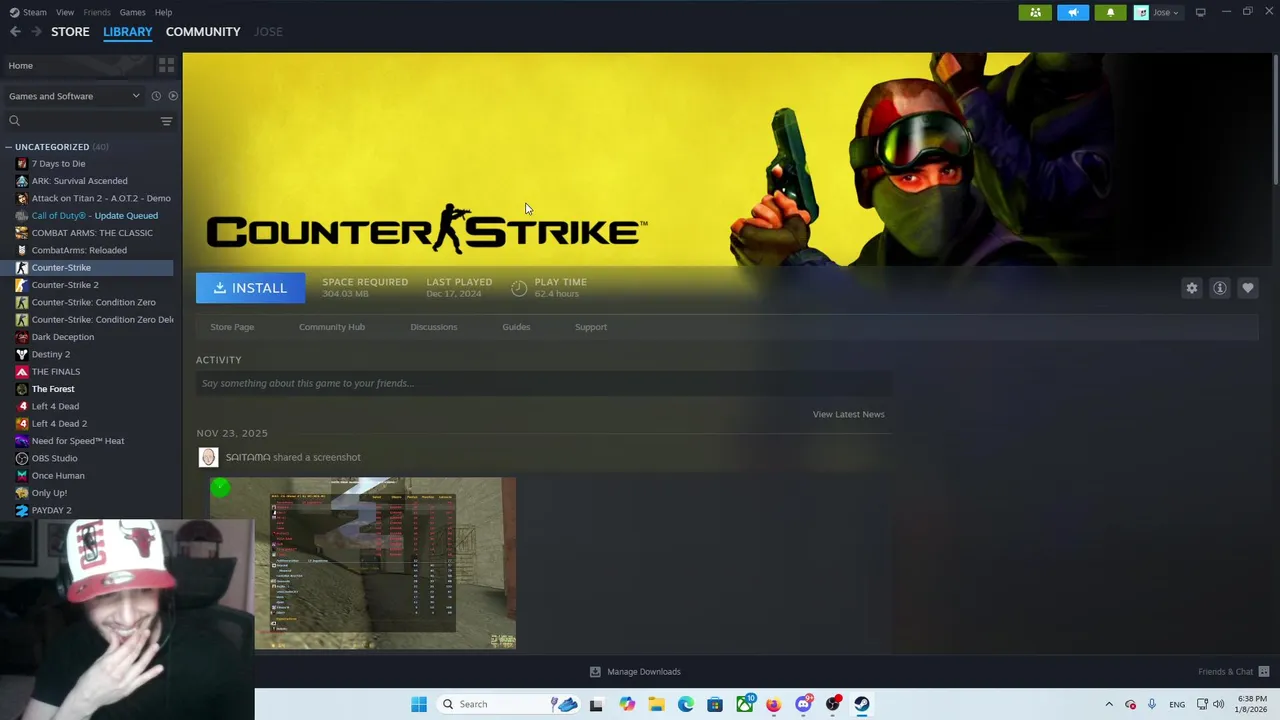This screenshot has width=1280, height=720.
Task: Select Need for Speed Heat
Action: click(x=78, y=441)
